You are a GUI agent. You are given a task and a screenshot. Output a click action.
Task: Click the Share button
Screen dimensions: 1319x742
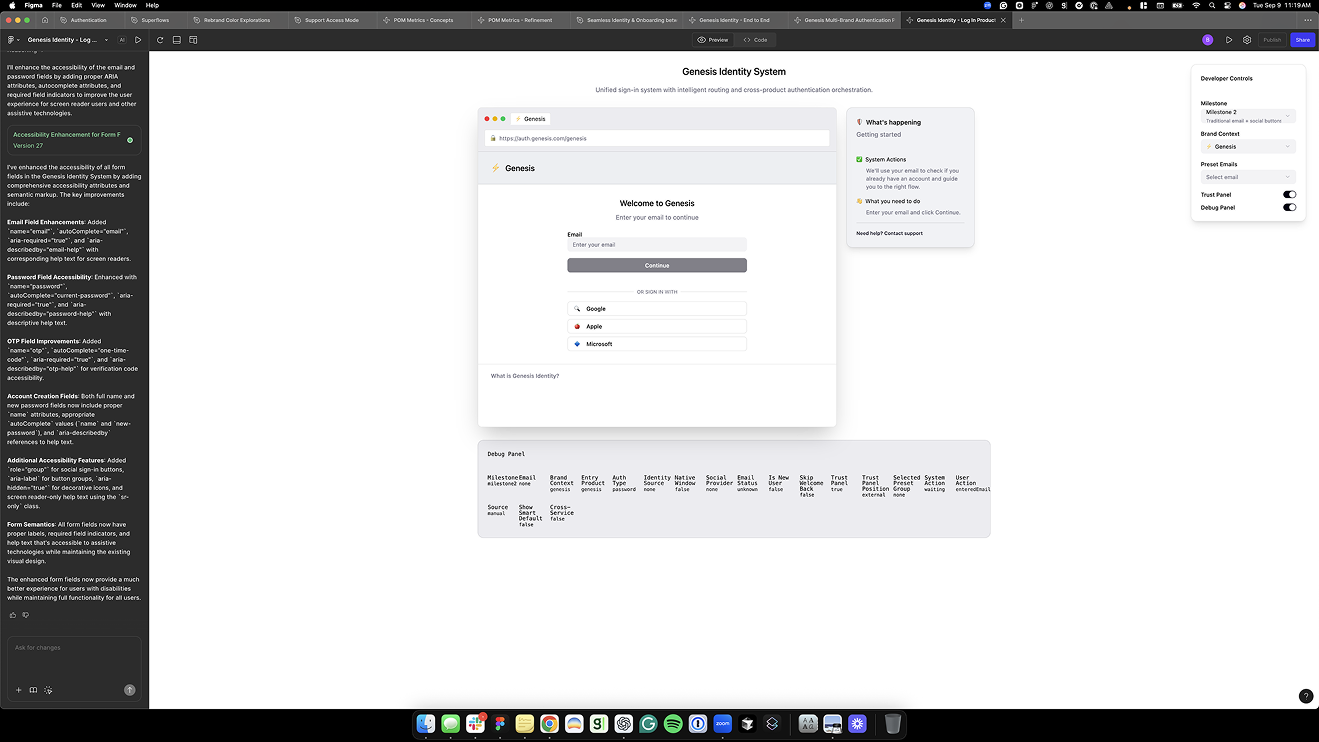pyautogui.click(x=1302, y=40)
